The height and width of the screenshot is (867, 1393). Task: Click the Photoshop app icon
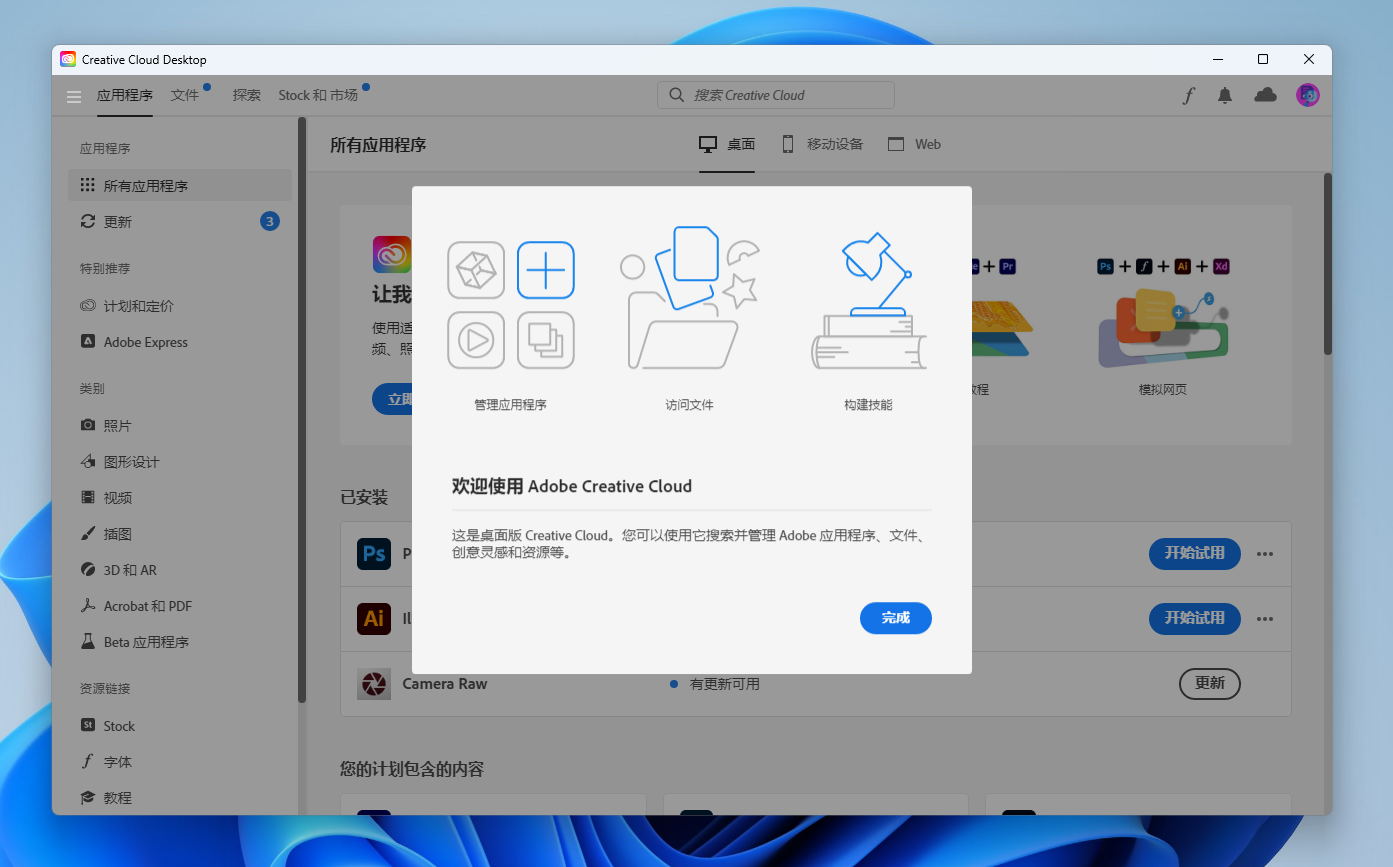(x=374, y=554)
